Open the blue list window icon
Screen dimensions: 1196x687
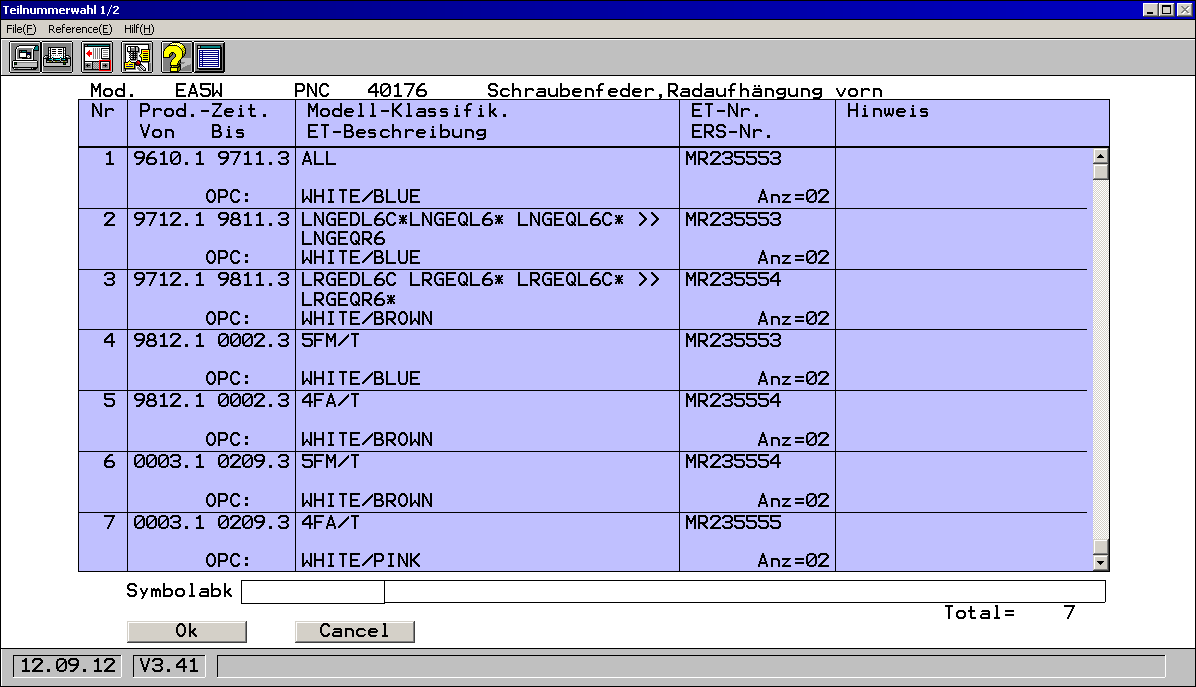[208, 56]
